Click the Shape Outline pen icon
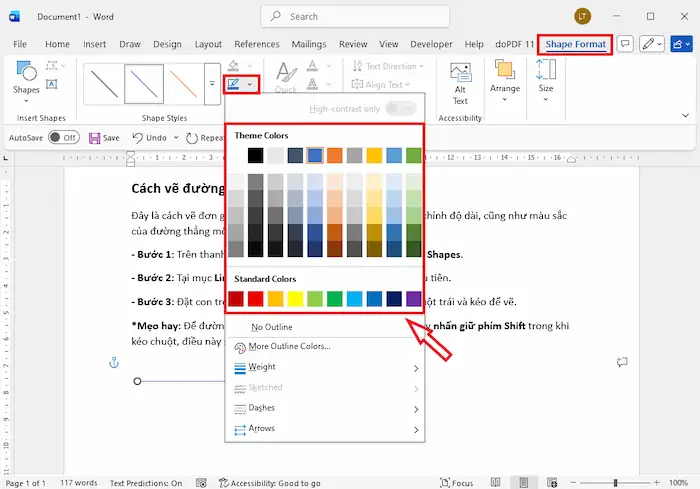700x489 pixels. point(233,85)
